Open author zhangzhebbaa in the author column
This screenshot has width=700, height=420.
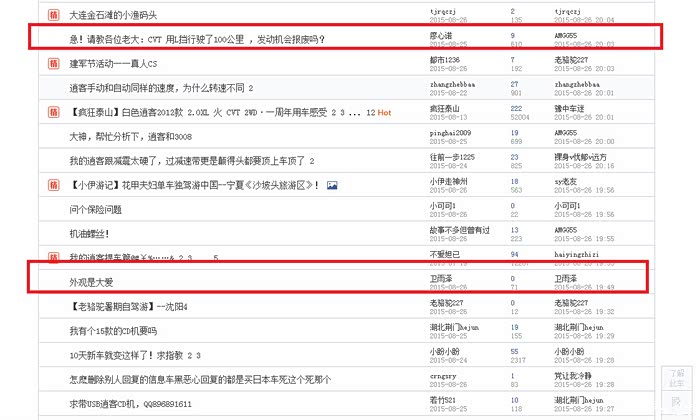pyautogui.click(x=452, y=84)
